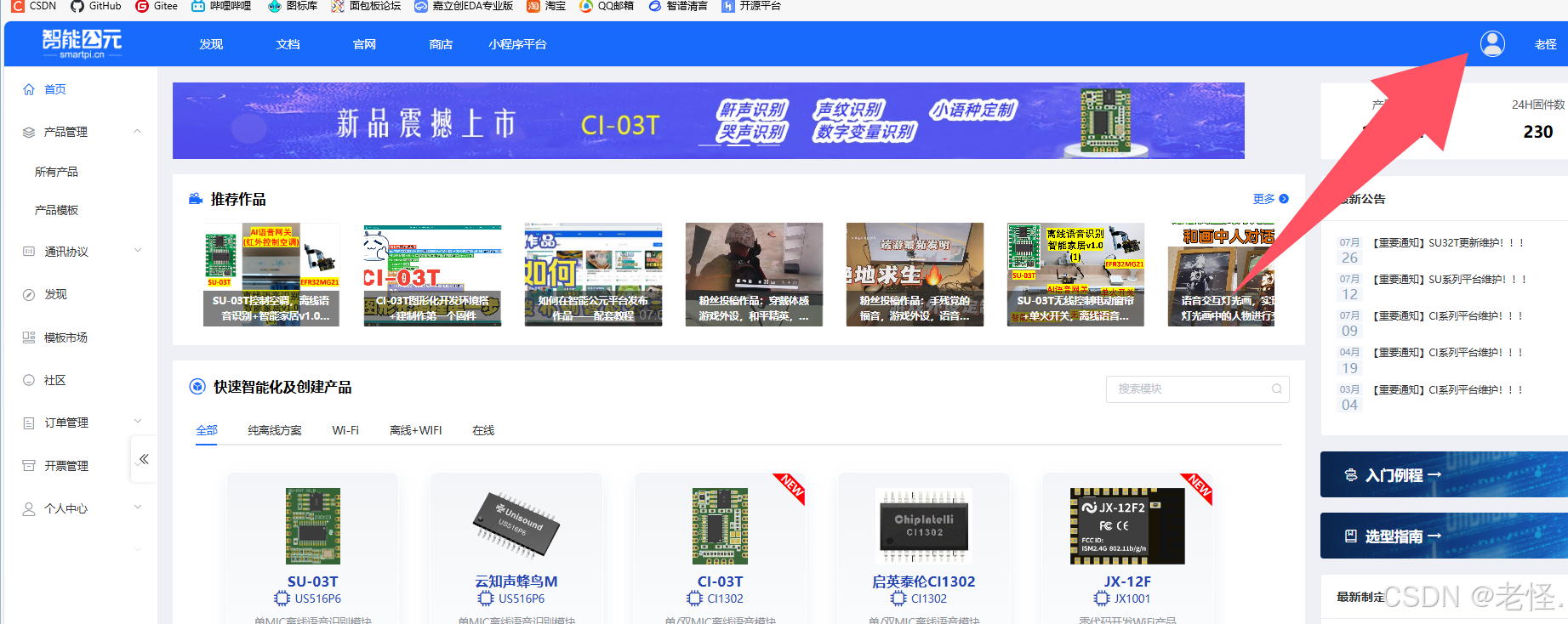The width and height of the screenshot is (1568, 624).
Task: Click the 社区 sidebar icon
Action: 29,380
